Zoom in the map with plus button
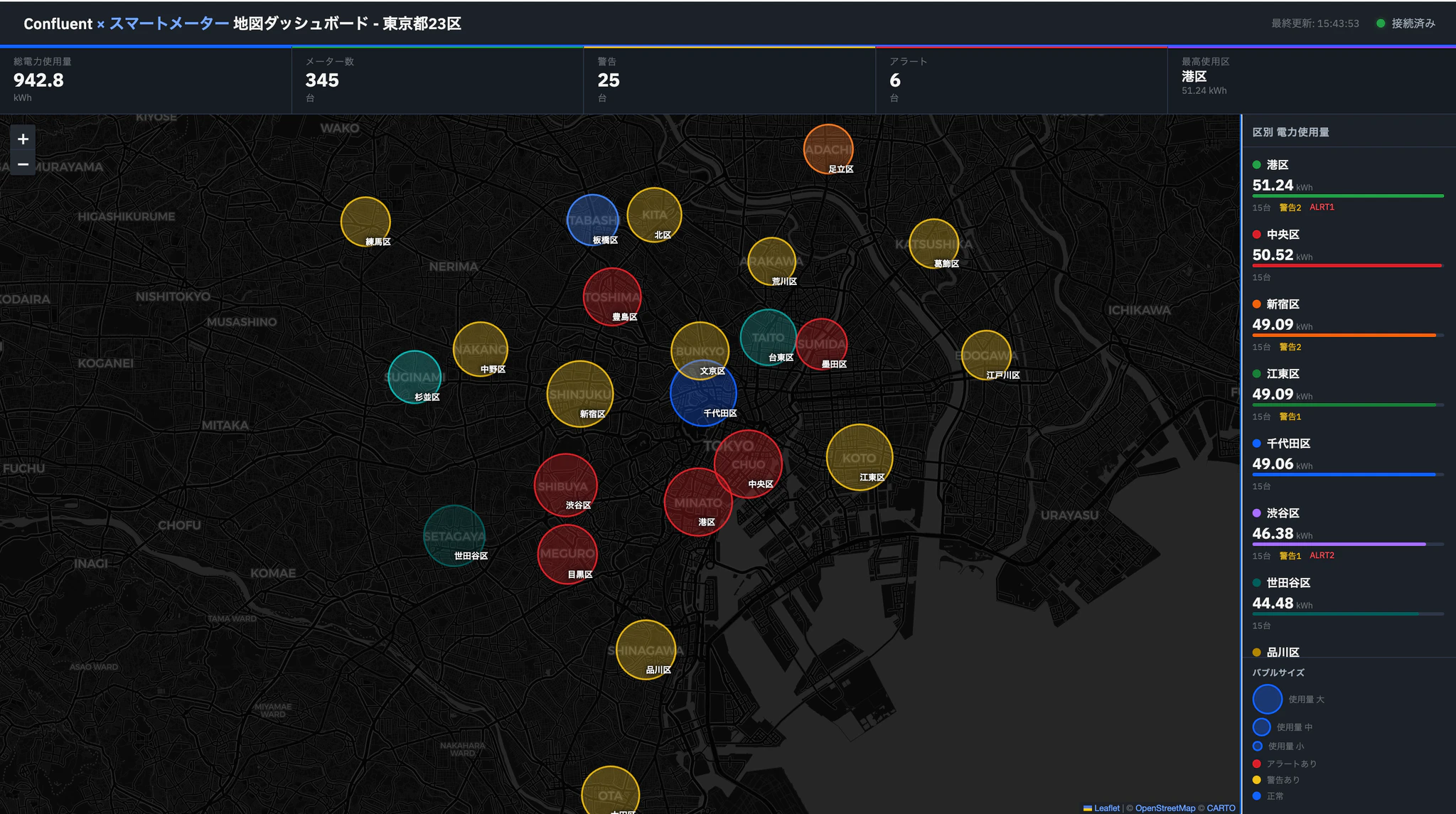This screenshot has width=1456, height=814. click(23, 139)
